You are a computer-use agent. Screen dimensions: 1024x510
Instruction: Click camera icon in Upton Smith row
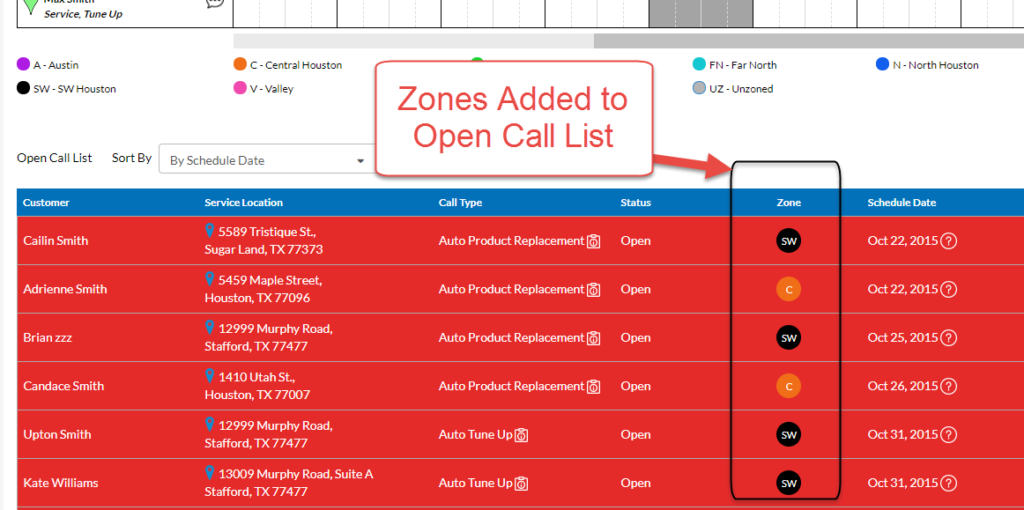(x=521, y=435)
